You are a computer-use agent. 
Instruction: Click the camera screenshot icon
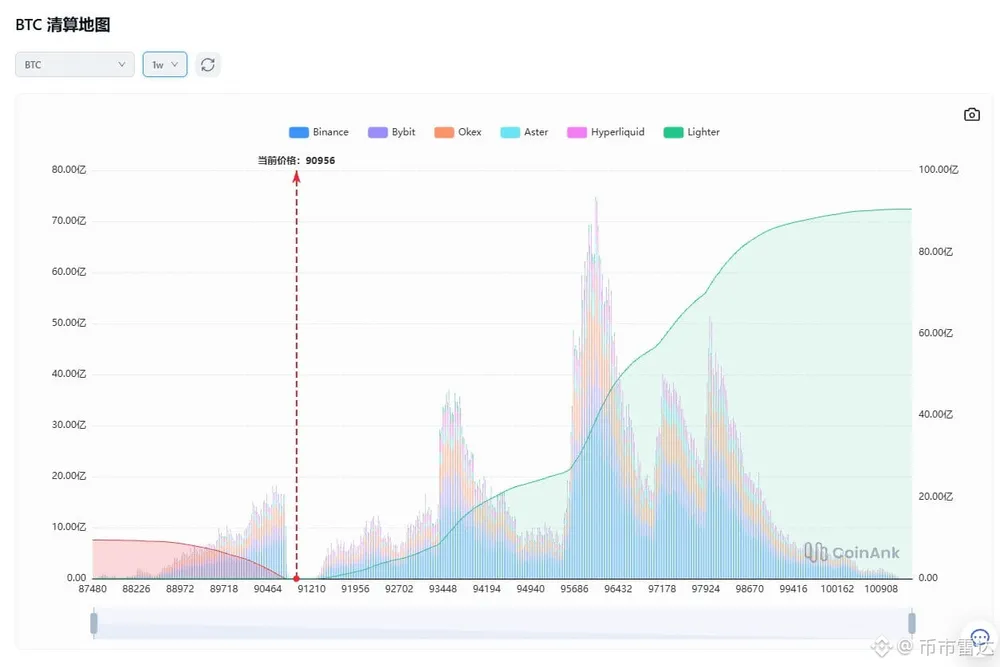point(971,114)
